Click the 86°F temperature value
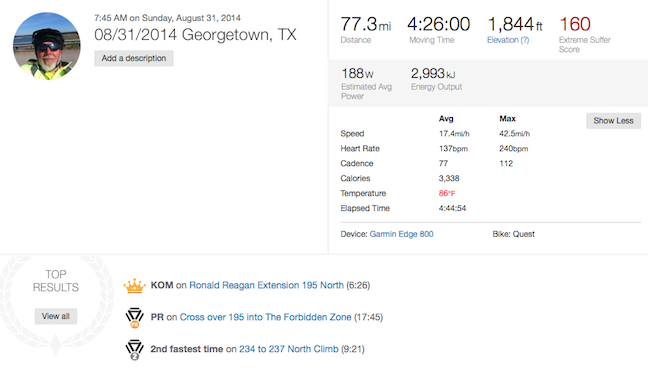The width and height of the screenshot is (648, 370). click(447, 193)
